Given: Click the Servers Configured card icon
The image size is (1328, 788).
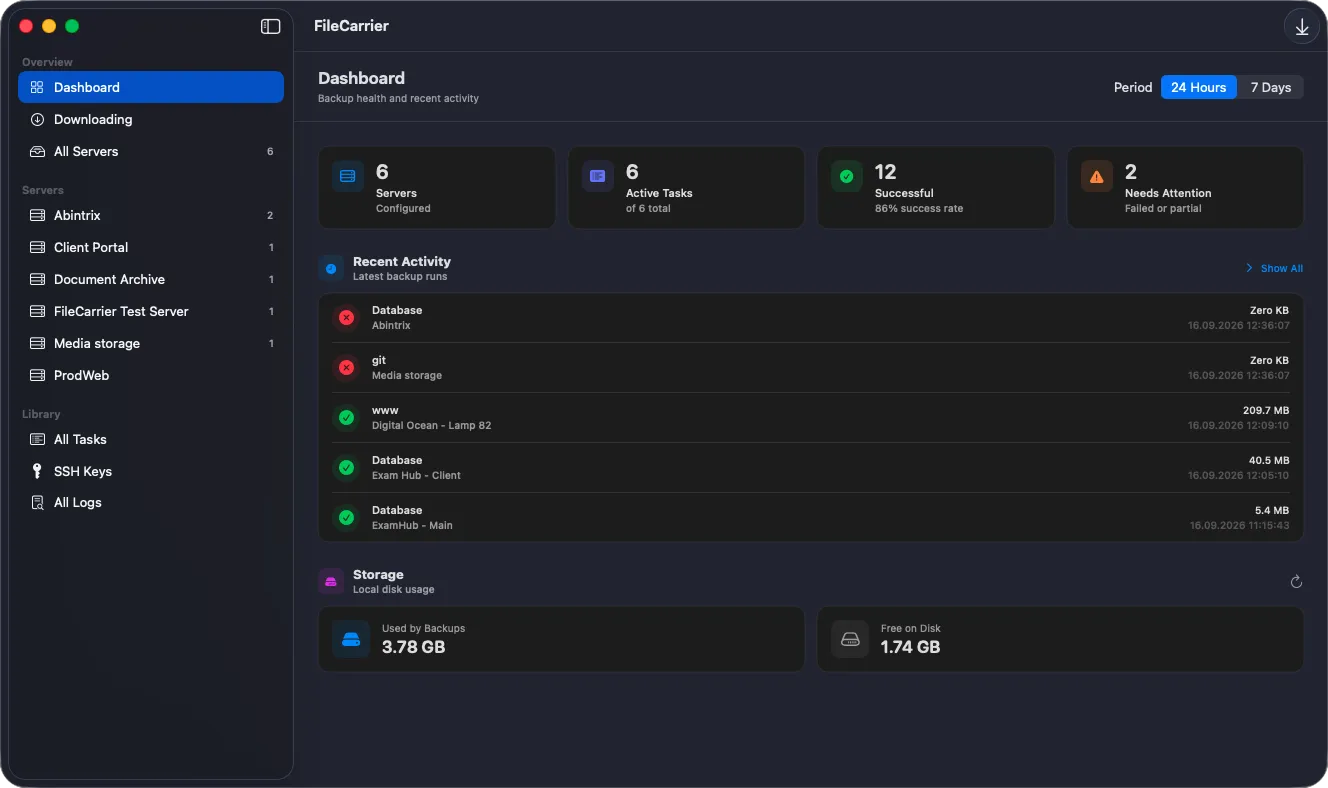Looking at the screenshot, I should 348,176.
